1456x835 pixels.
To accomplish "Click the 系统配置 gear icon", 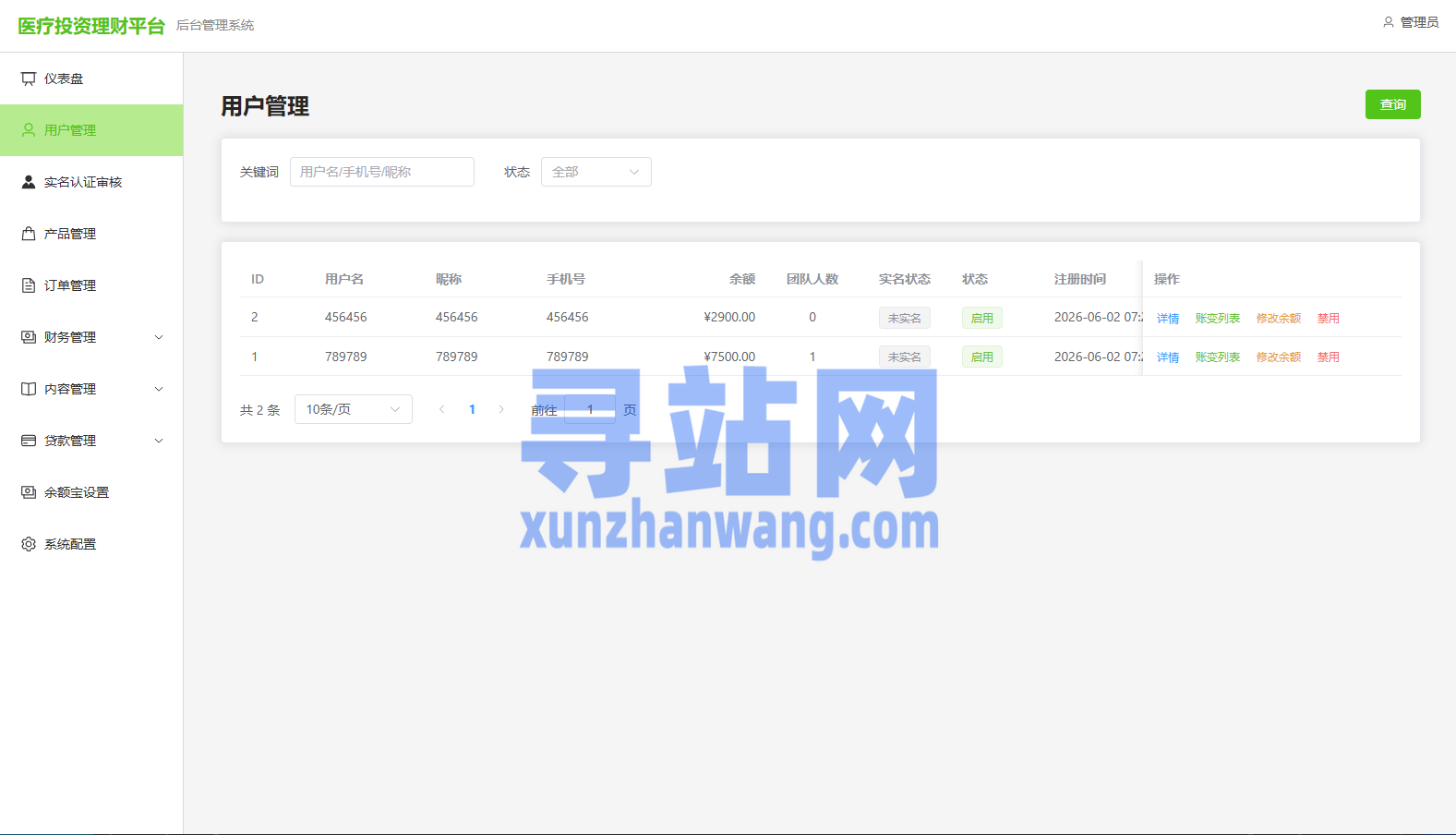I will (x=29, y=544).
